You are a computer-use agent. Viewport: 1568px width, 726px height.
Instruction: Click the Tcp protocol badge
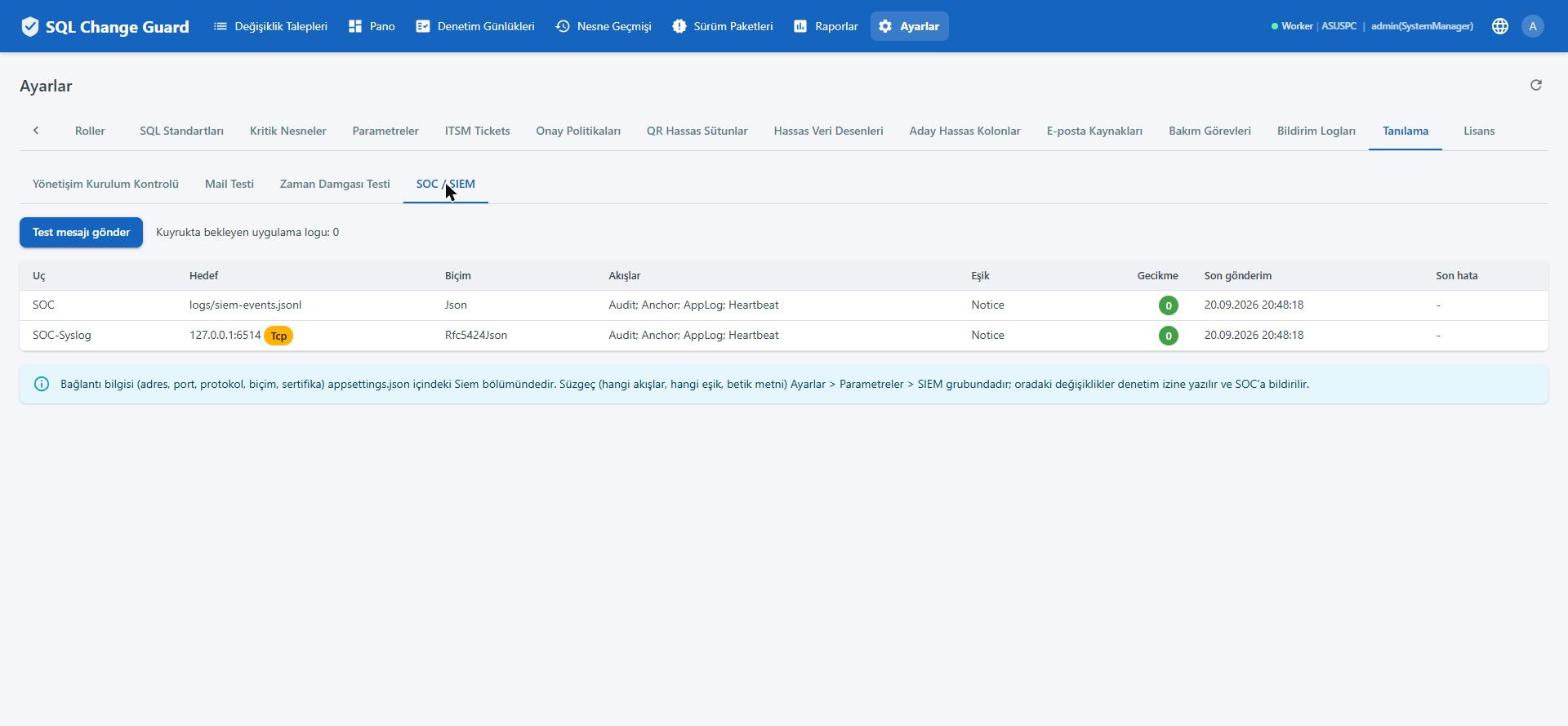click(279, 336)
